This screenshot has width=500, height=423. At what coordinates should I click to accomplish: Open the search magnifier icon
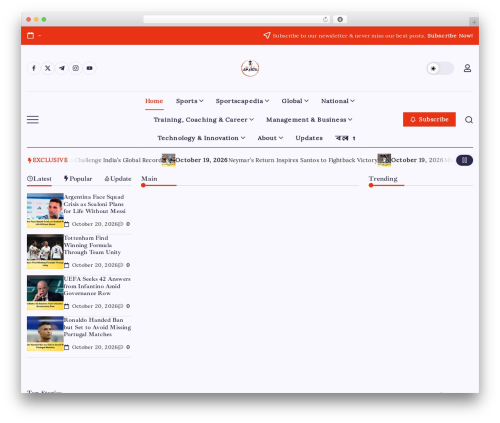tap(469, 120)
